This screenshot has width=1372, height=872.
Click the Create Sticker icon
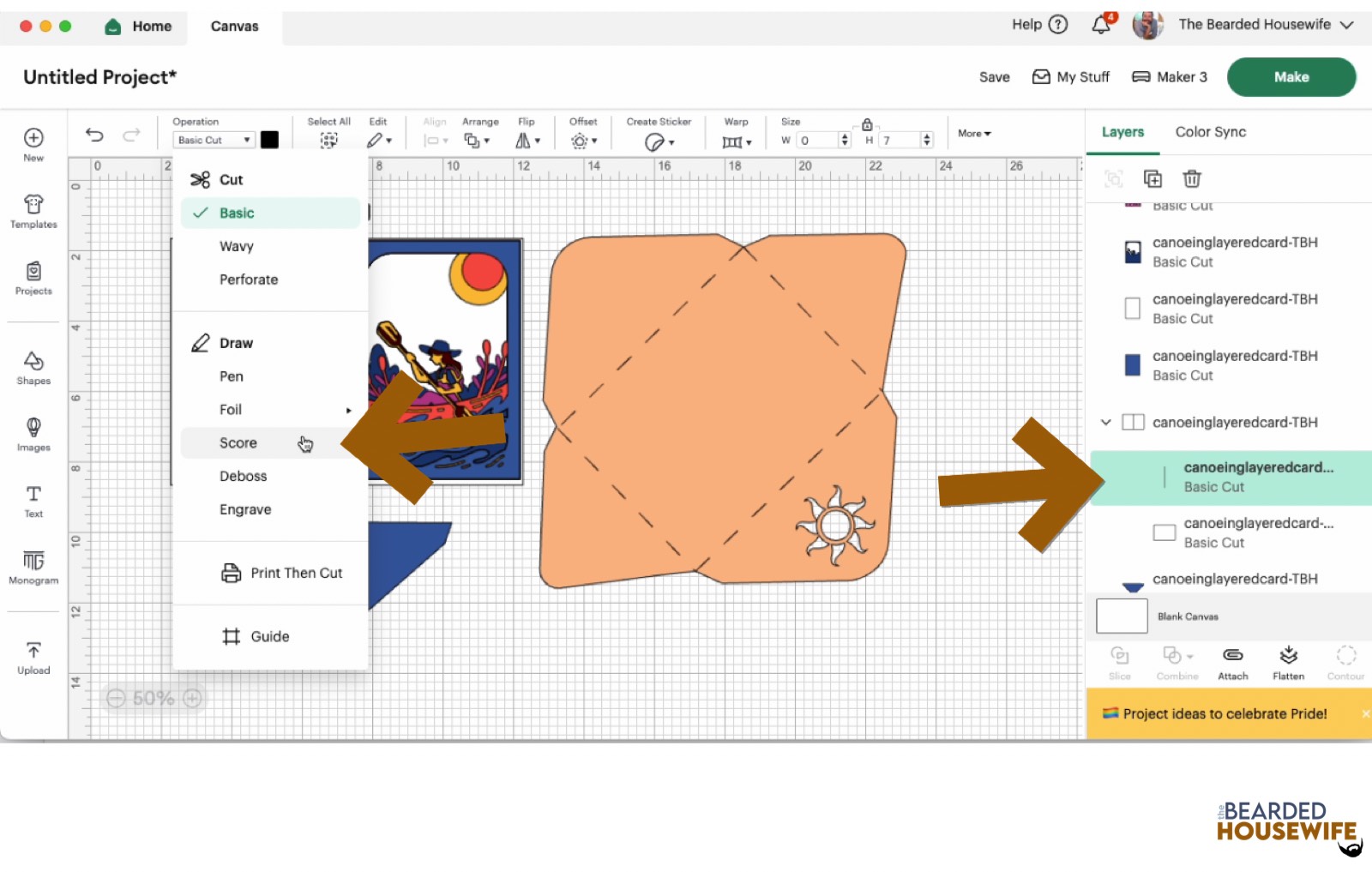(659, 141)
